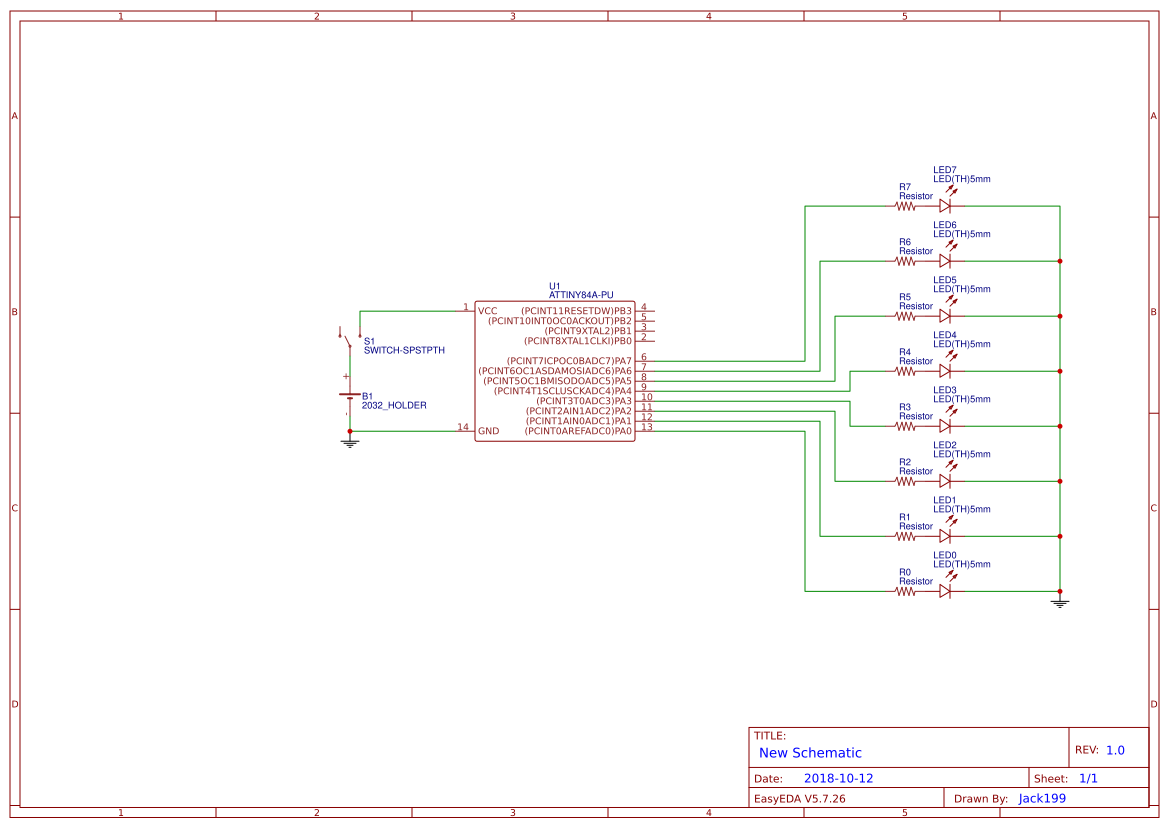Viewport: 1169px width, 828px height.
Task: Select the U1 designator label
Action: coord(555,286)
